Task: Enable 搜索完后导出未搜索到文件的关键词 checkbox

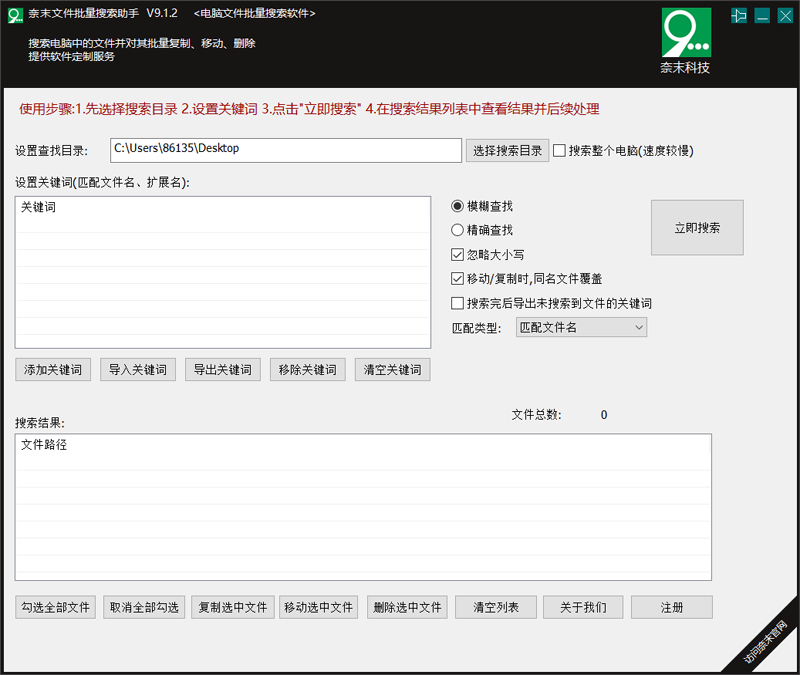Action: coord(458,303)
